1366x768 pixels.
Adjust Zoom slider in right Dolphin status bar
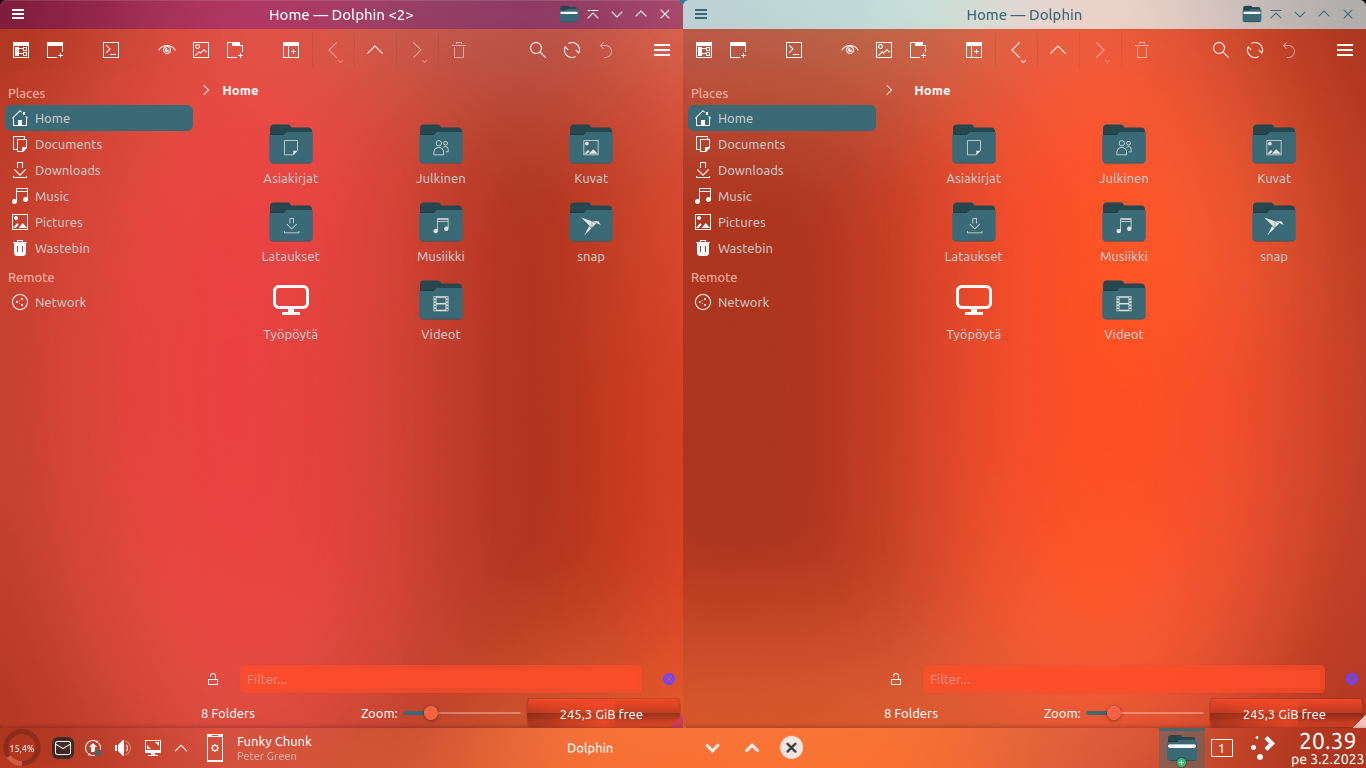1143,713
